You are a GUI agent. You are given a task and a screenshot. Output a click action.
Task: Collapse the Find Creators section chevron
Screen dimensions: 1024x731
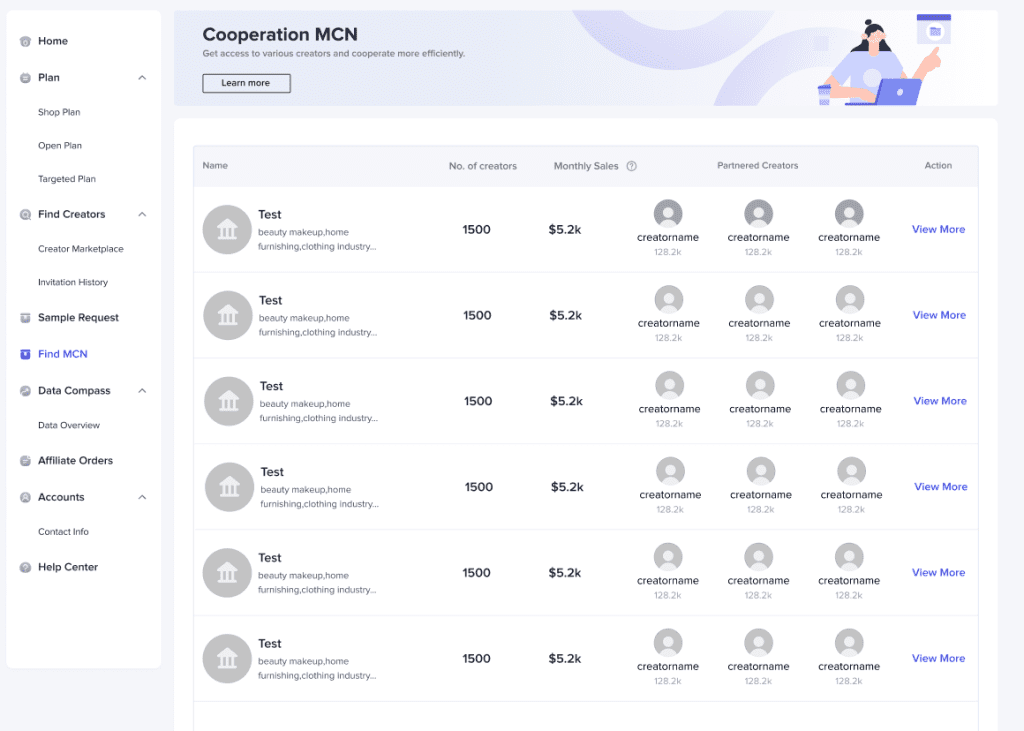pos(142,214)
